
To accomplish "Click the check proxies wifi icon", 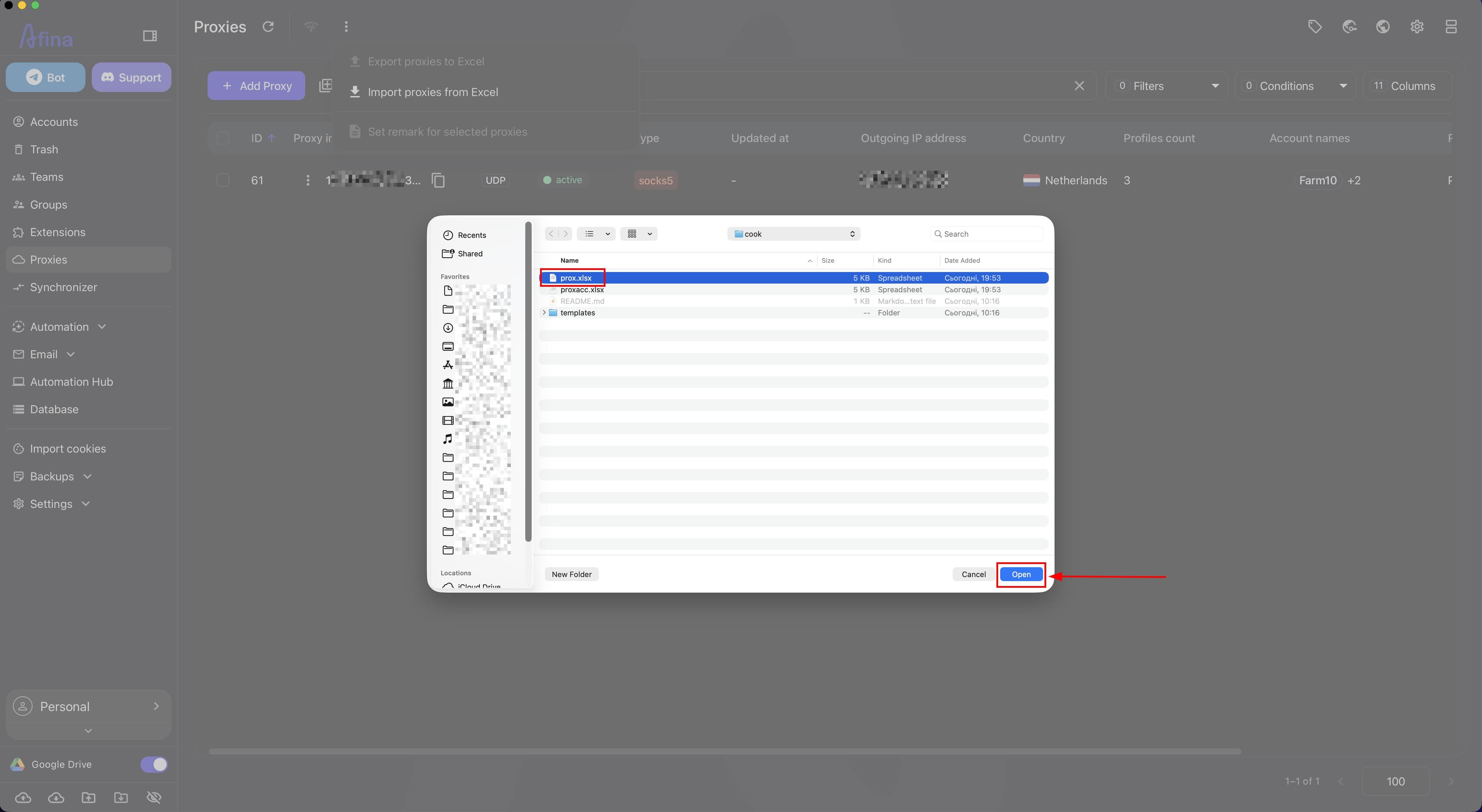I will coord(311,27).
